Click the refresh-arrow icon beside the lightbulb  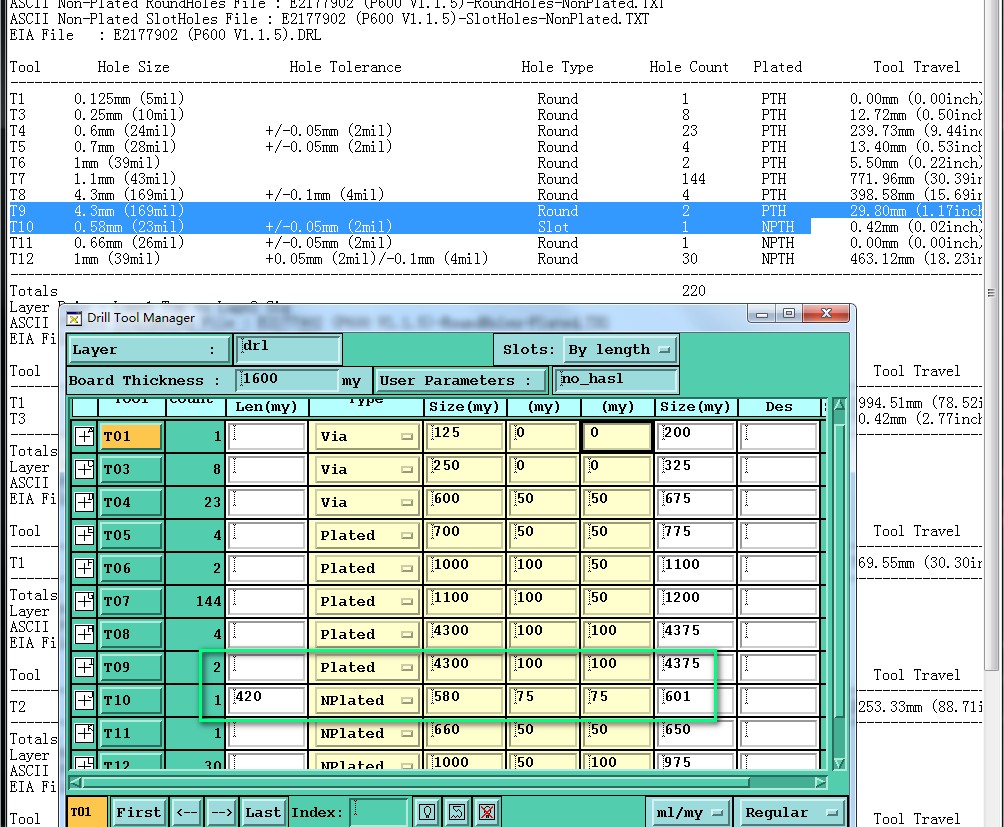(x=457, y=812)
